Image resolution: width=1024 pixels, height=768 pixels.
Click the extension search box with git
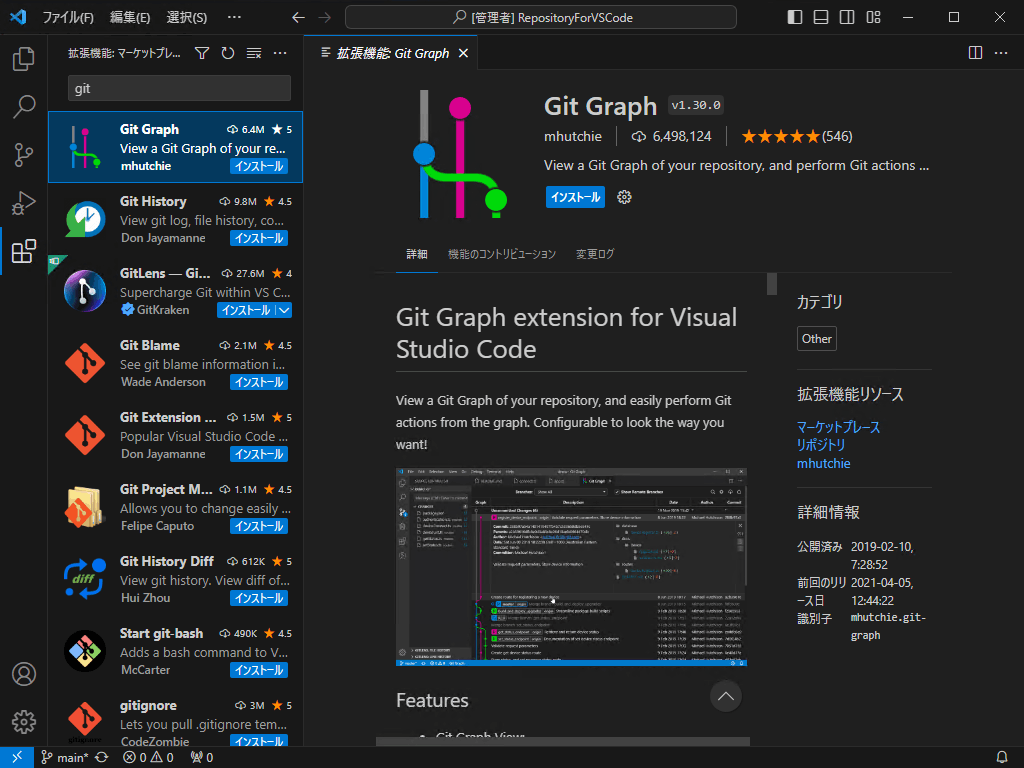179,88
